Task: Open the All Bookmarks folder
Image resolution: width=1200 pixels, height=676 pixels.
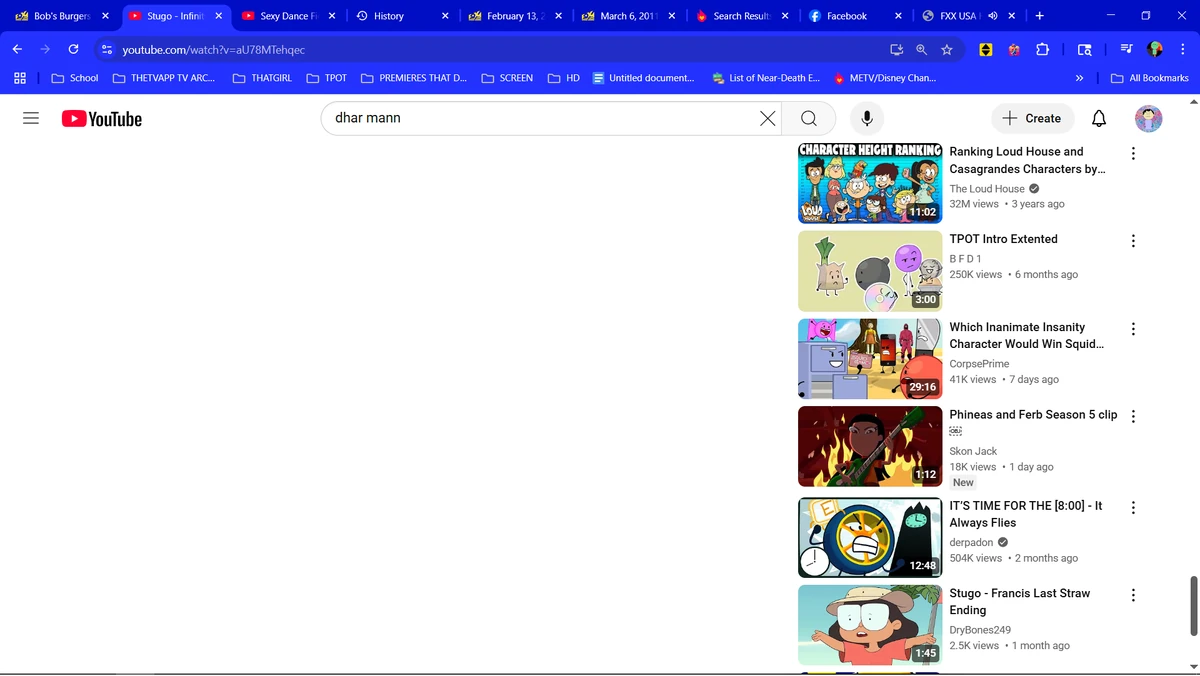Action: pyautogui.click(x=1150, y=77)
